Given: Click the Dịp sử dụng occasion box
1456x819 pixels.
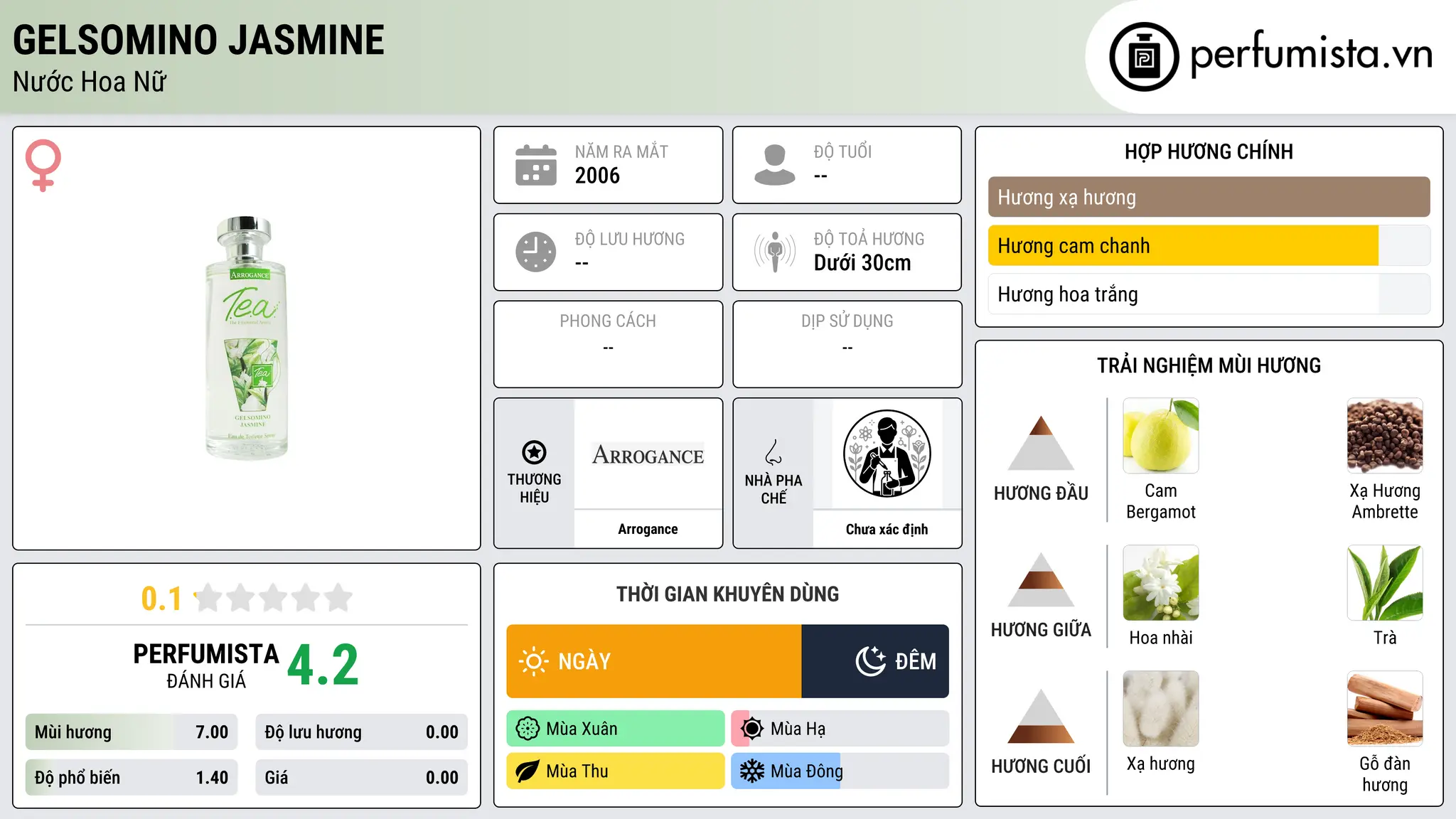Looking at the screenshot, I should pos(847,344).
